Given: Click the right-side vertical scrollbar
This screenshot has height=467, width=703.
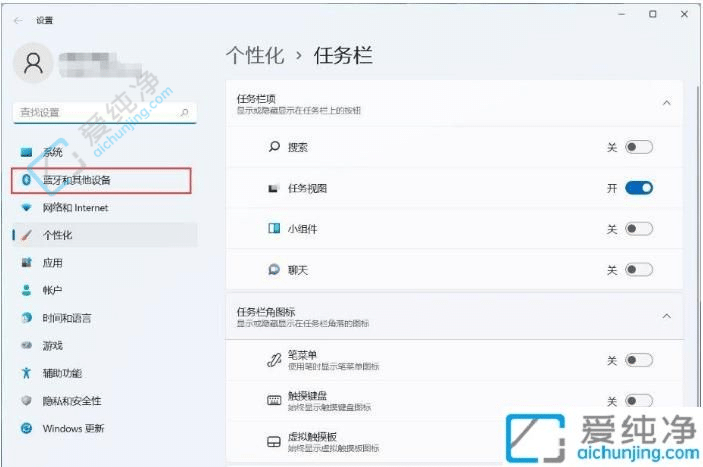Looking at the screenshot, I should [x=699, y=246].
